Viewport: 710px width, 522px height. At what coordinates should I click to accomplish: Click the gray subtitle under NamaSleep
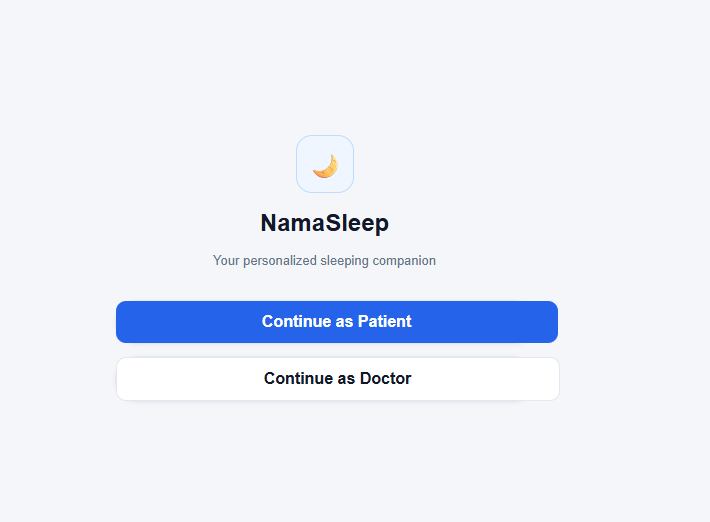tap(324, 261)
